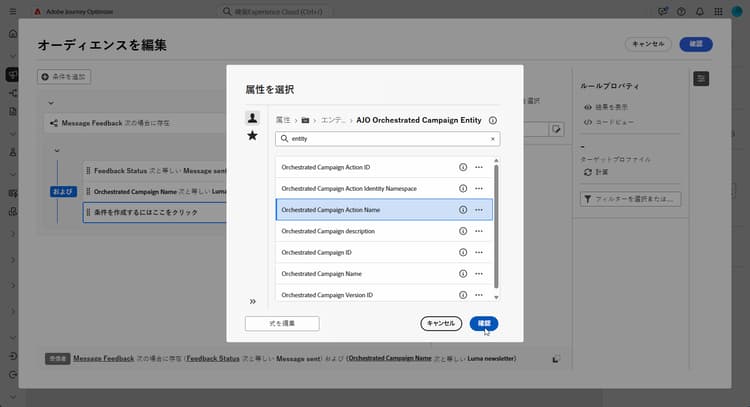
Task: Toggle the rule properties panel icon
Action: (701, 78)
